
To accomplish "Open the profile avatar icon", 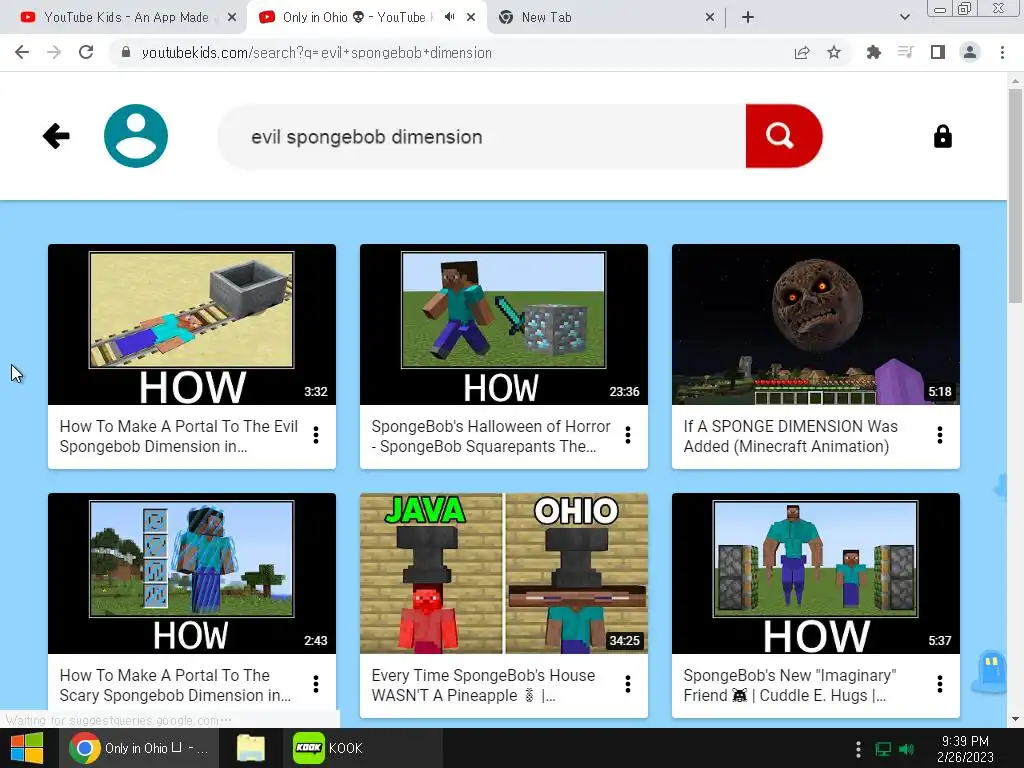I will pyautogui.click(x=136, y=136).
